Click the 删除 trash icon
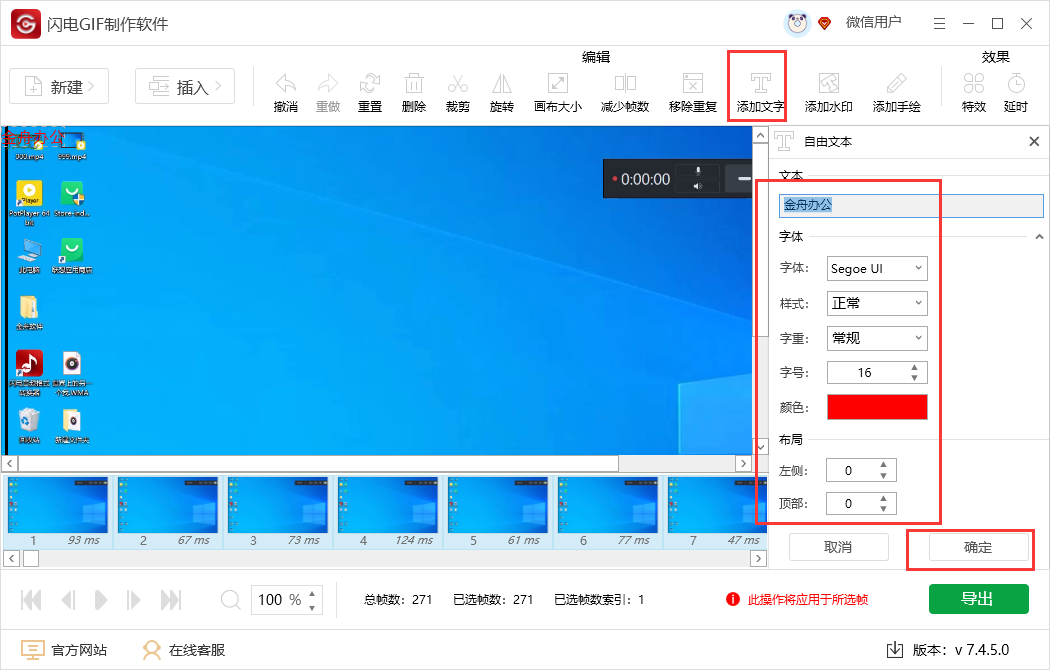 tap(414, 84)
